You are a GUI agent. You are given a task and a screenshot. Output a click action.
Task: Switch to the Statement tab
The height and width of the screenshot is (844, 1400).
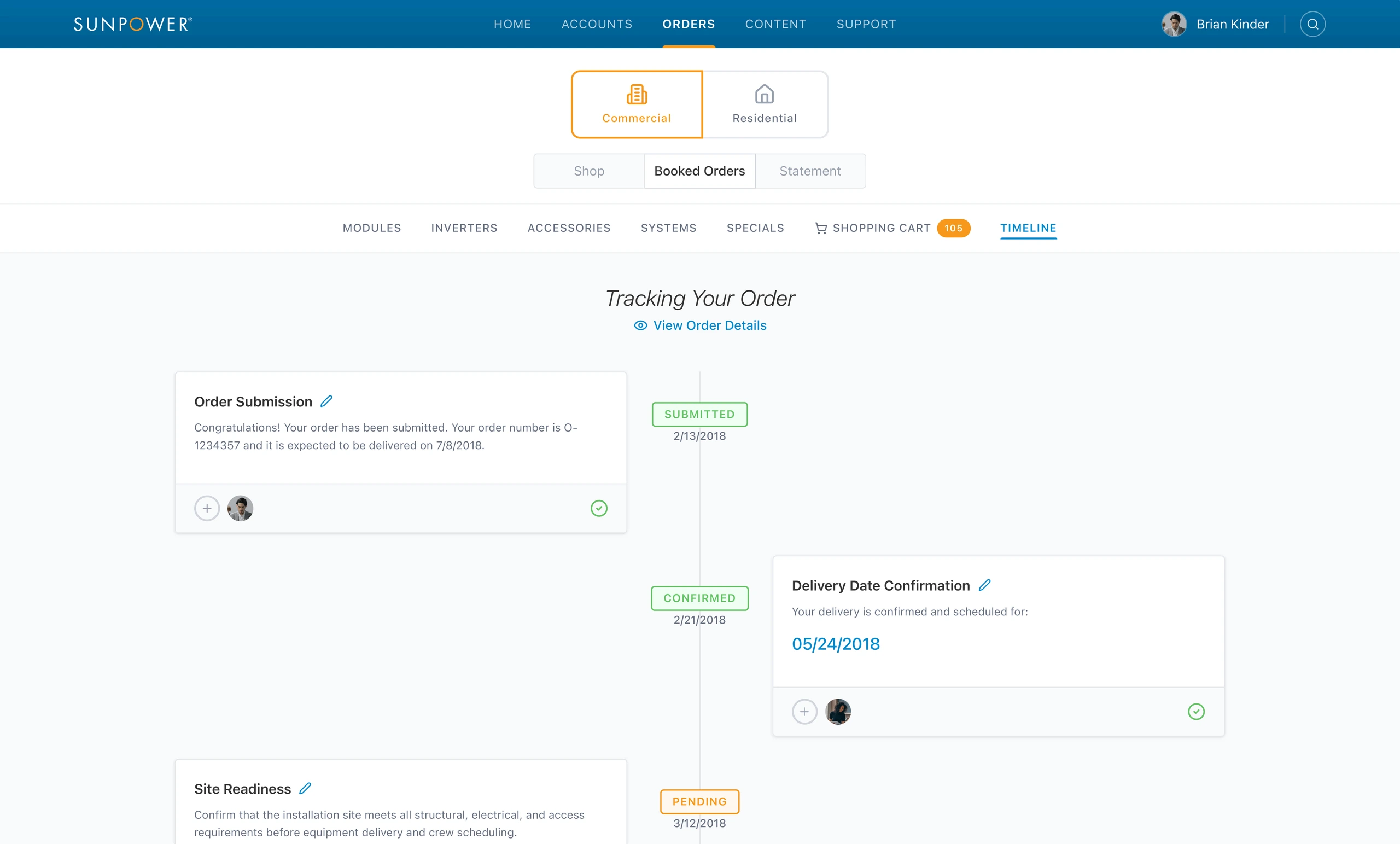coord(810,171)
